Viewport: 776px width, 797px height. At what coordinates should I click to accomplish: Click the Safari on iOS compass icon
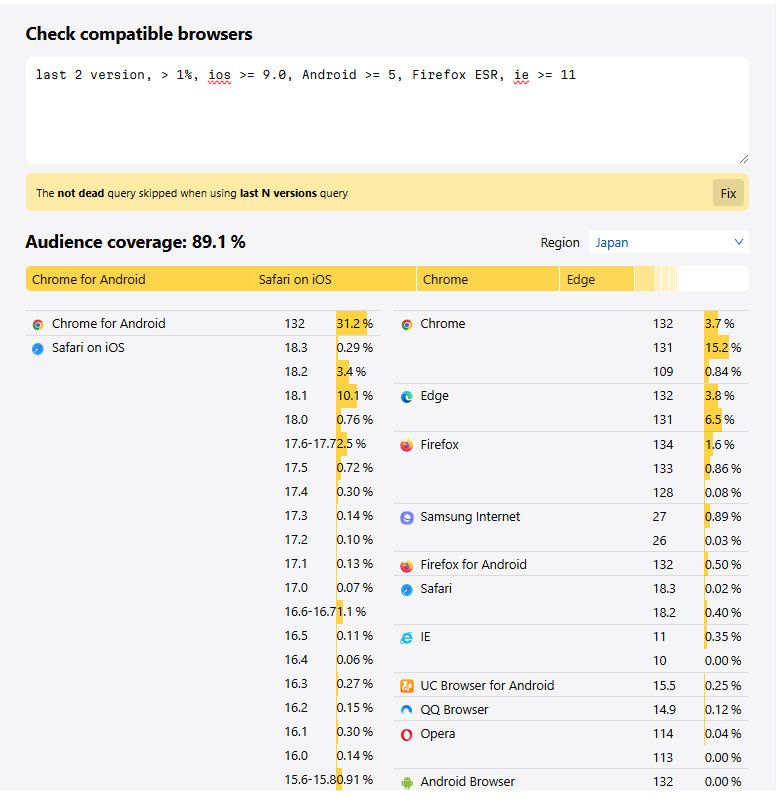(38, 349)
